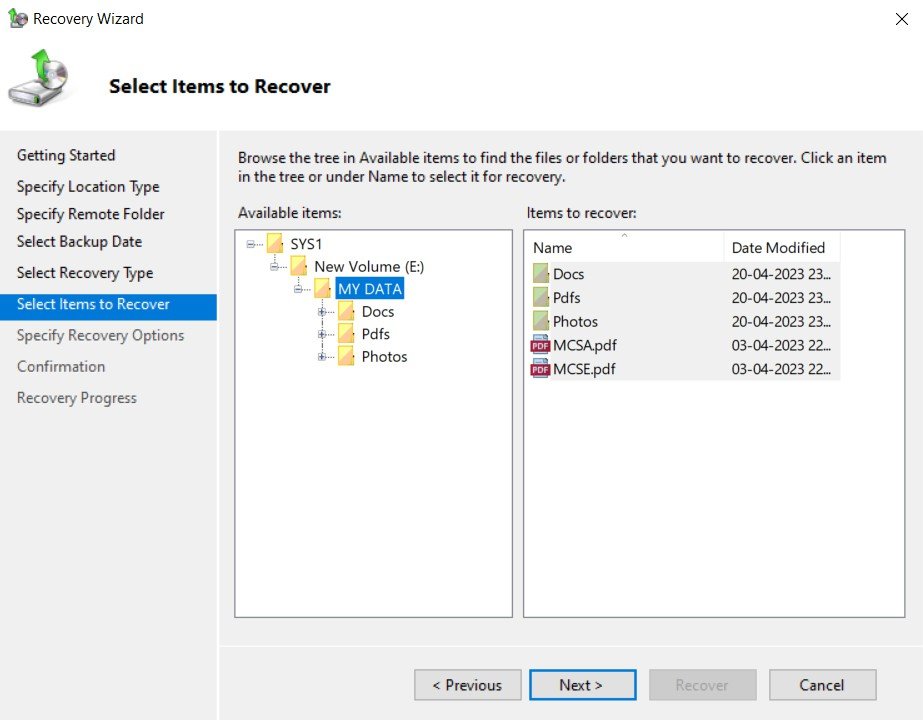The width and height of the screenshot is (923, 720).
Task: Select MCSA.pdf file name in list
Action: (x=585, y=345)
